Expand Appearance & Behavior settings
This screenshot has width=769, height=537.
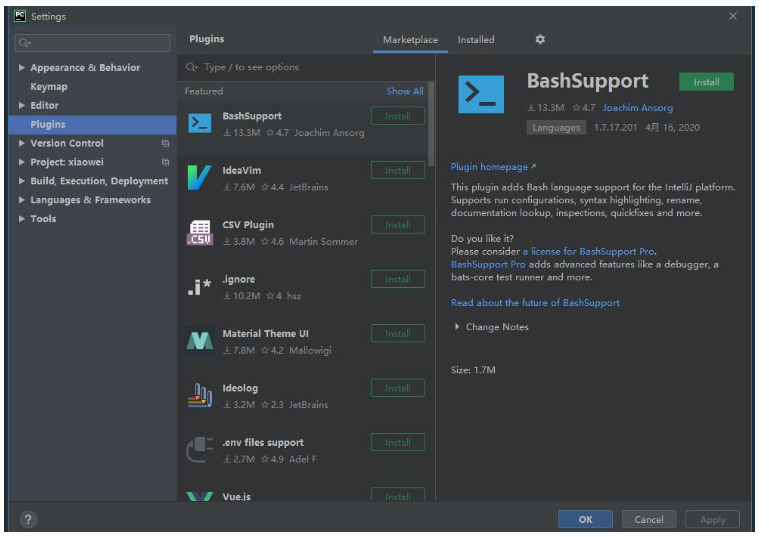[22, 68]
